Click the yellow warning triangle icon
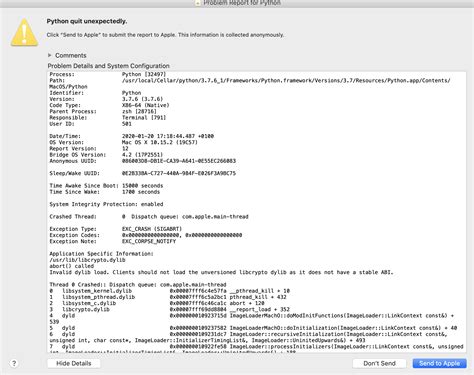 click(x=24, y=32)
